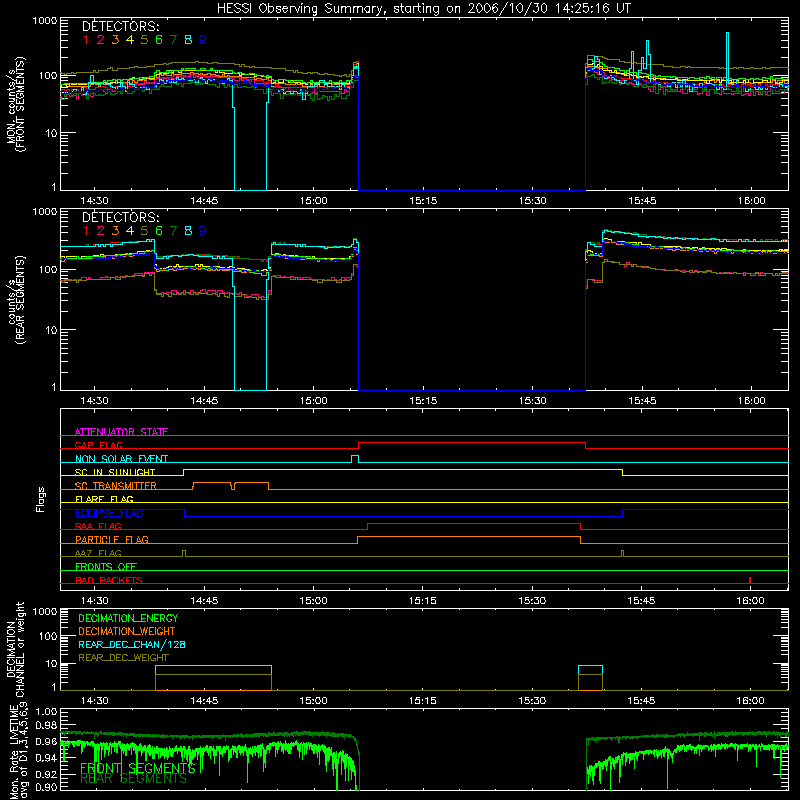Click the NON_SOLAR_EVENT flag label

click(121, 459)
